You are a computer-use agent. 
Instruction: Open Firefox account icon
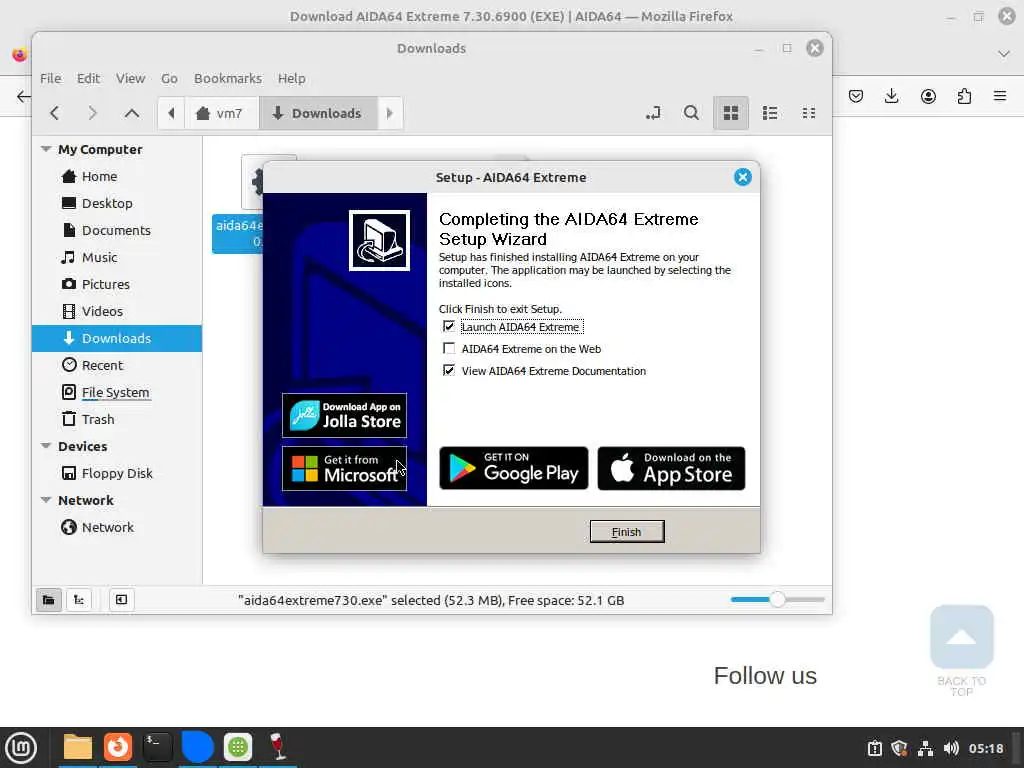[x=928, y=97]
